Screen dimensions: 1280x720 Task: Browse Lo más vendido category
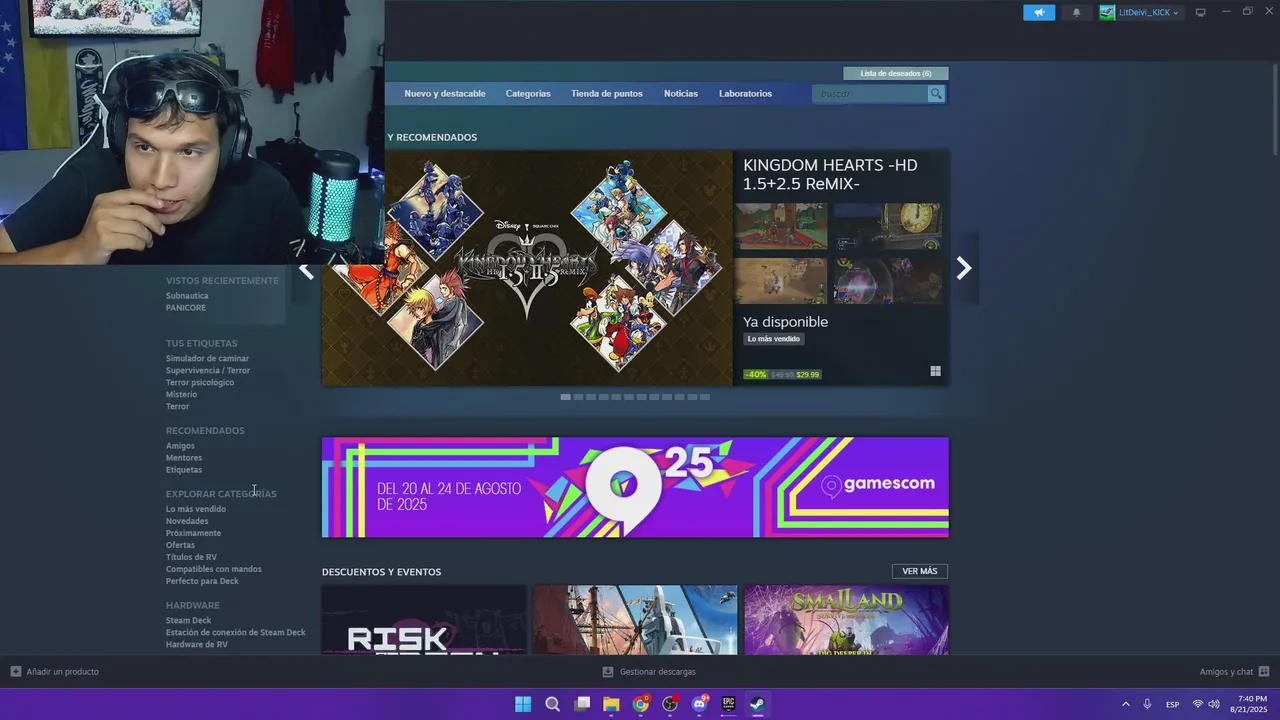[x=196, y=509]
